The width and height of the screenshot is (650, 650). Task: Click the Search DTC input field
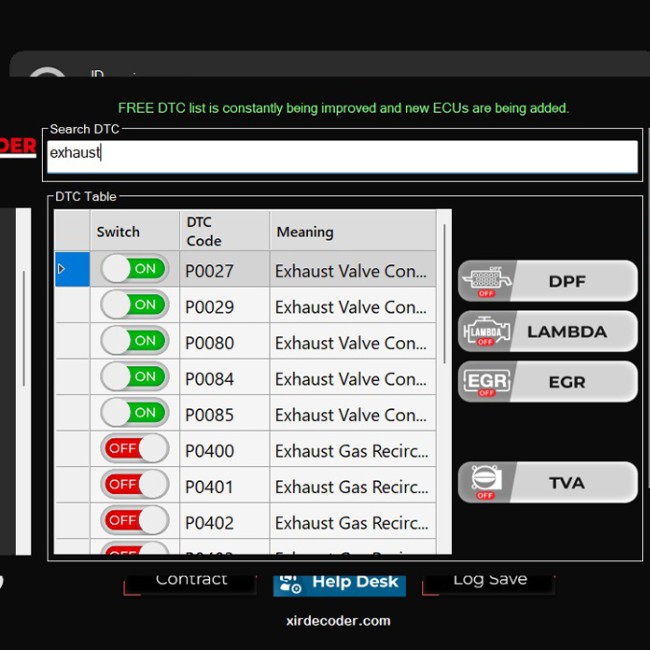point(342,156)
